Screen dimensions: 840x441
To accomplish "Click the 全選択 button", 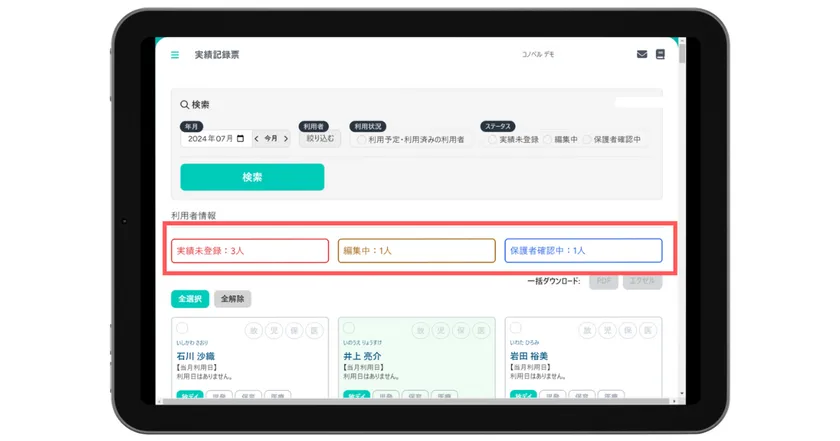I will (x=190, y=299).
